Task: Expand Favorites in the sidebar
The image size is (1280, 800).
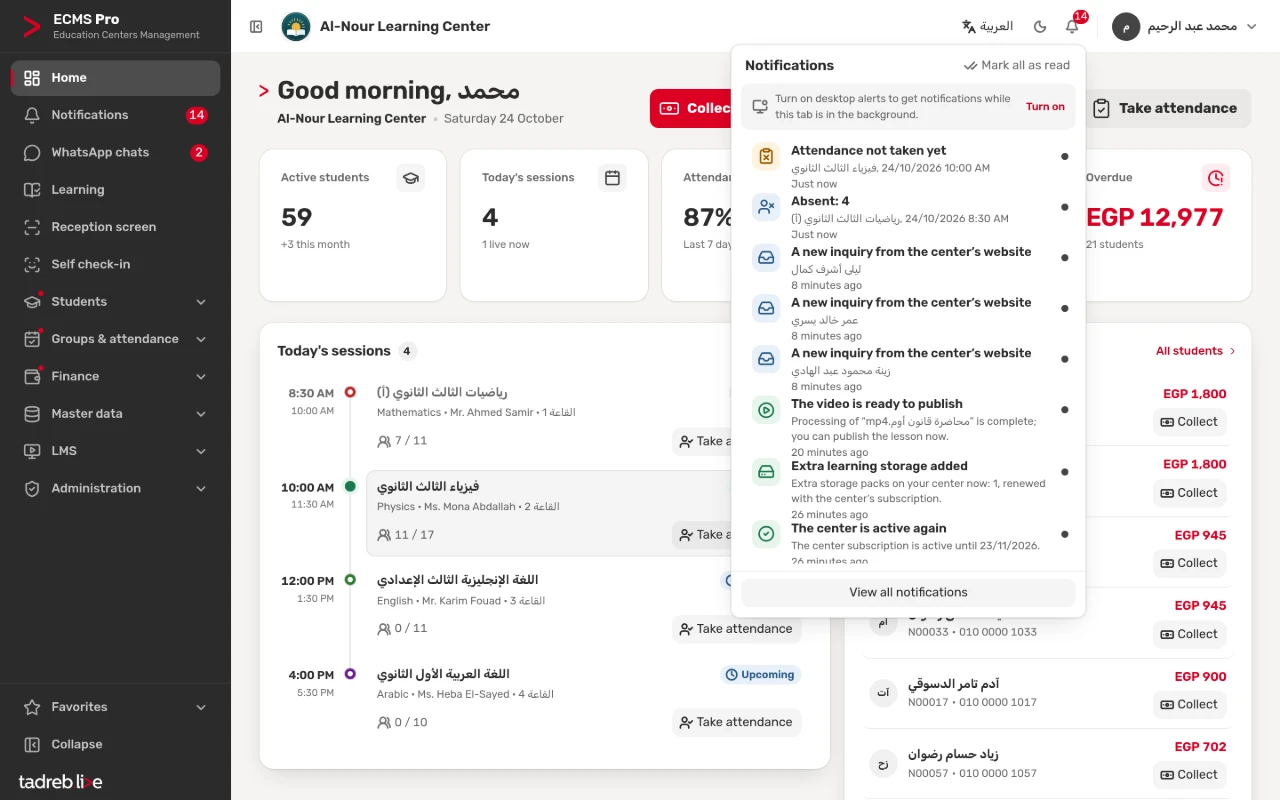Action: (x=115, y=707)
